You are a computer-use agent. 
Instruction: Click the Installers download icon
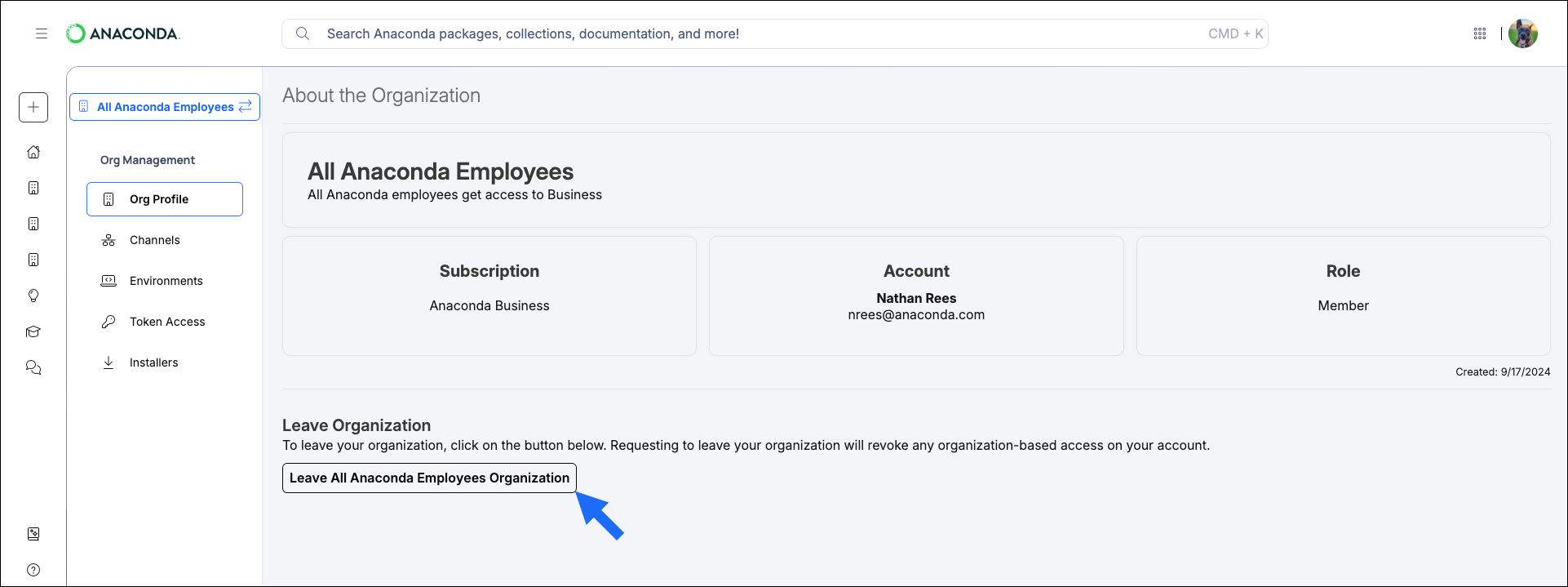click(x=109, y=362)
